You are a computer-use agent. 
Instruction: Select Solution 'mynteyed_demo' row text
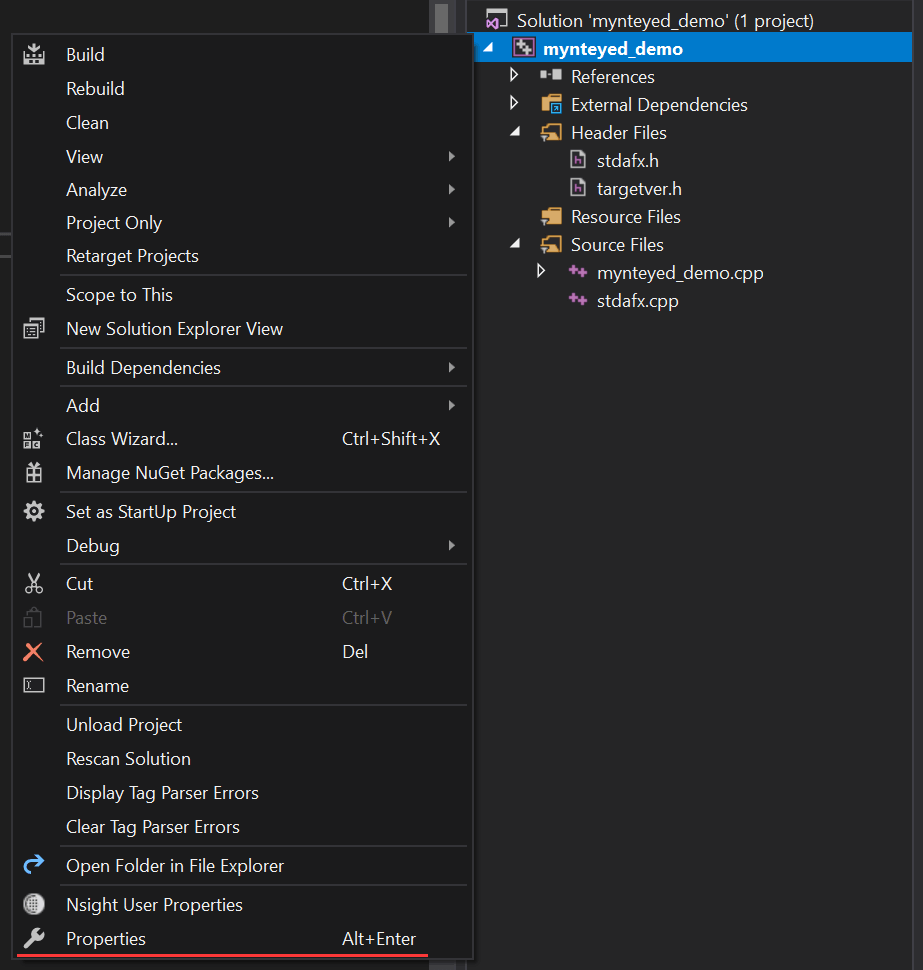665,20
